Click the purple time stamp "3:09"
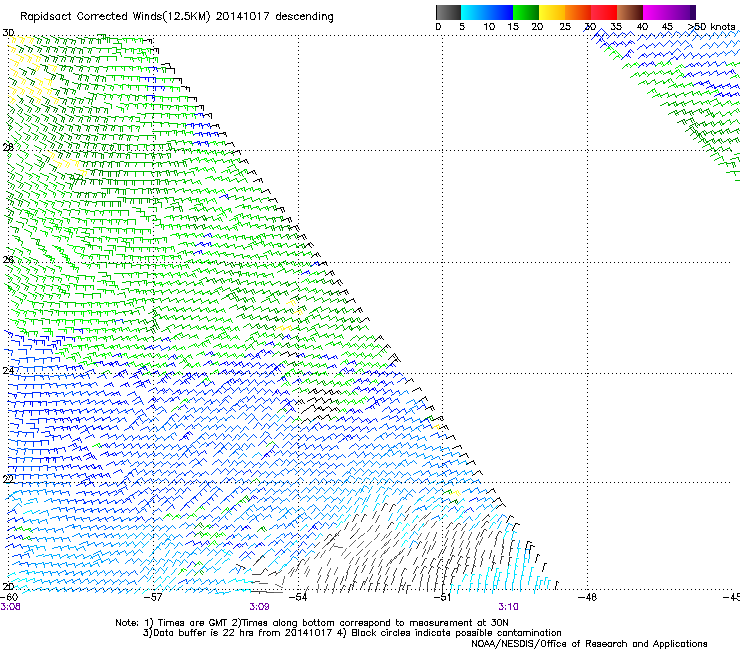 (x=259, y=607)
